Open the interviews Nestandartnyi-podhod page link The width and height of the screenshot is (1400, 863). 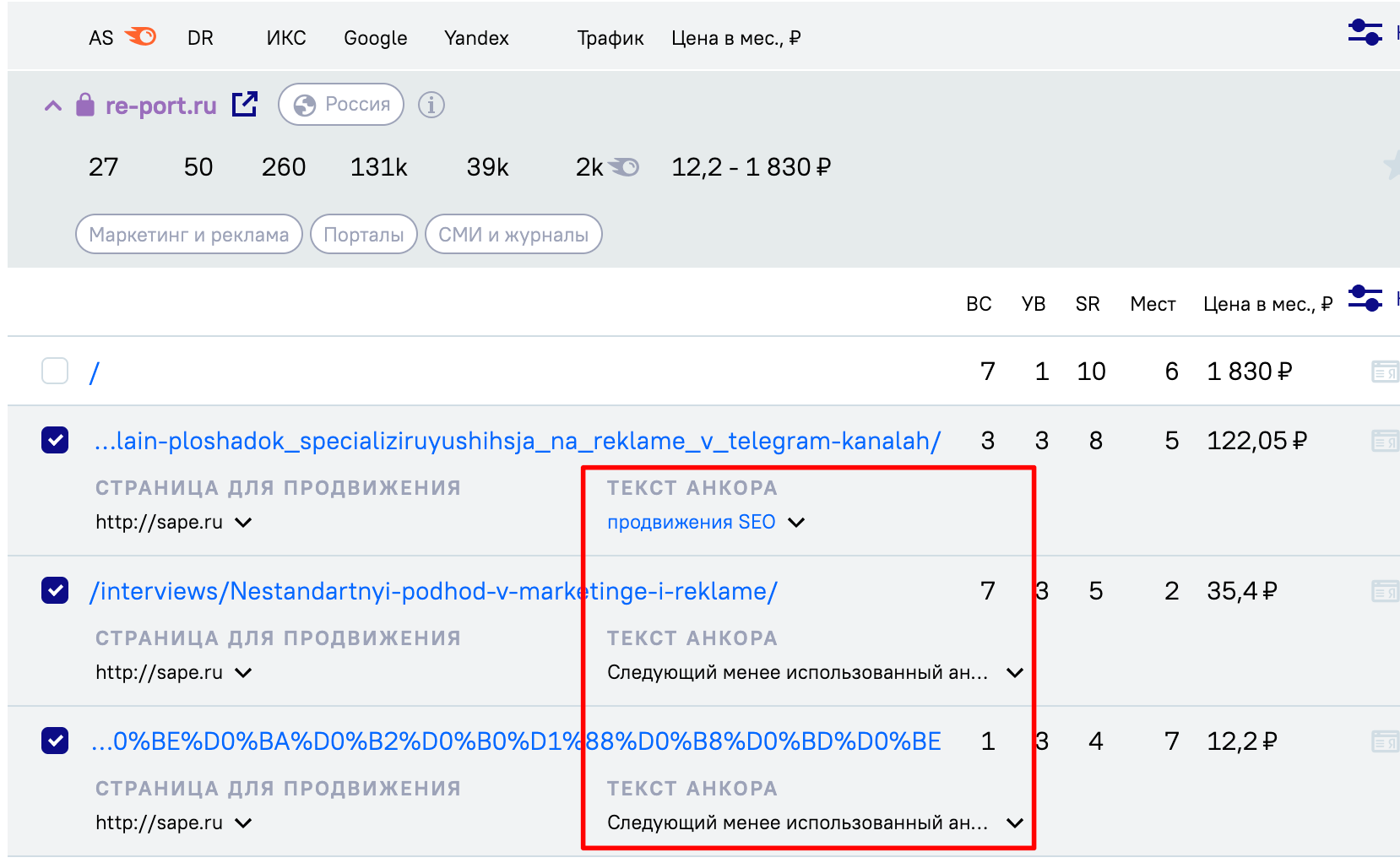click(433, 591)
